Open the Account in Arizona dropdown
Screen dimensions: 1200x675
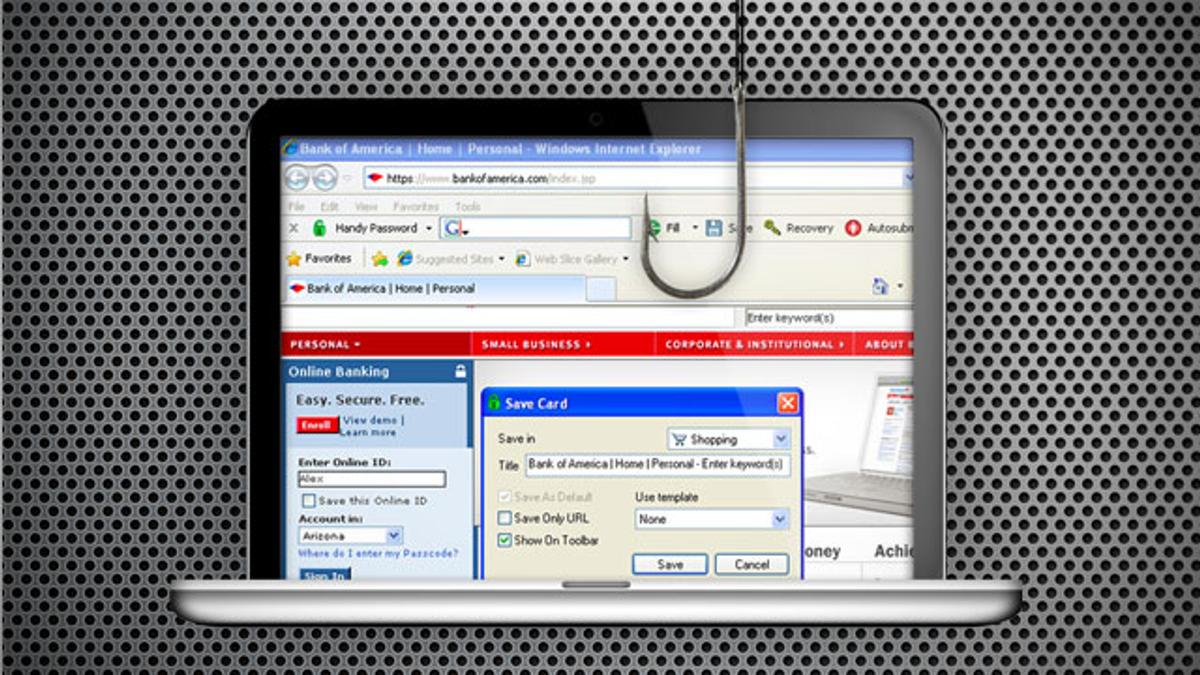[350, 536]
